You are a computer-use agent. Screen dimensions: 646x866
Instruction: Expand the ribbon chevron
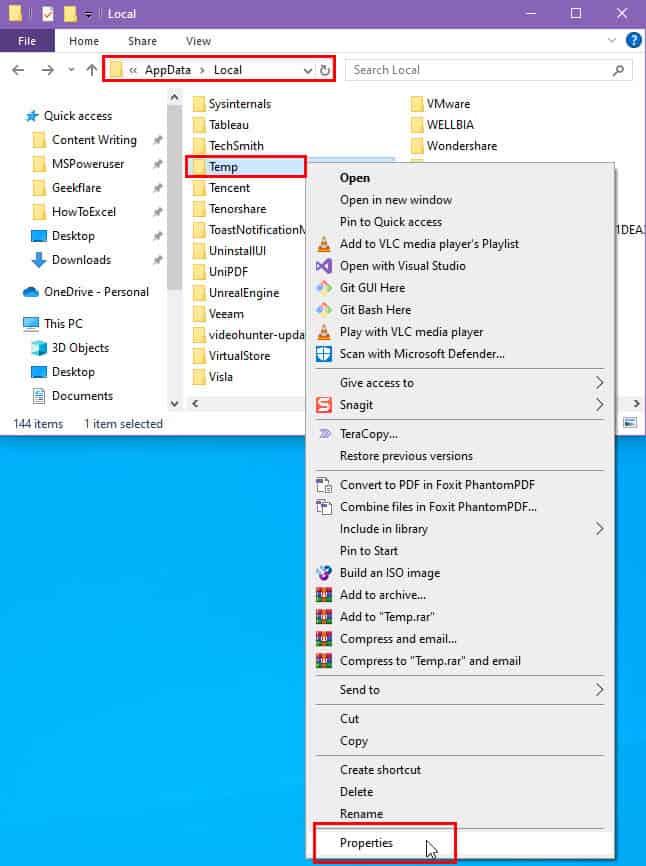pyautogui.click(x=612, y=40)
